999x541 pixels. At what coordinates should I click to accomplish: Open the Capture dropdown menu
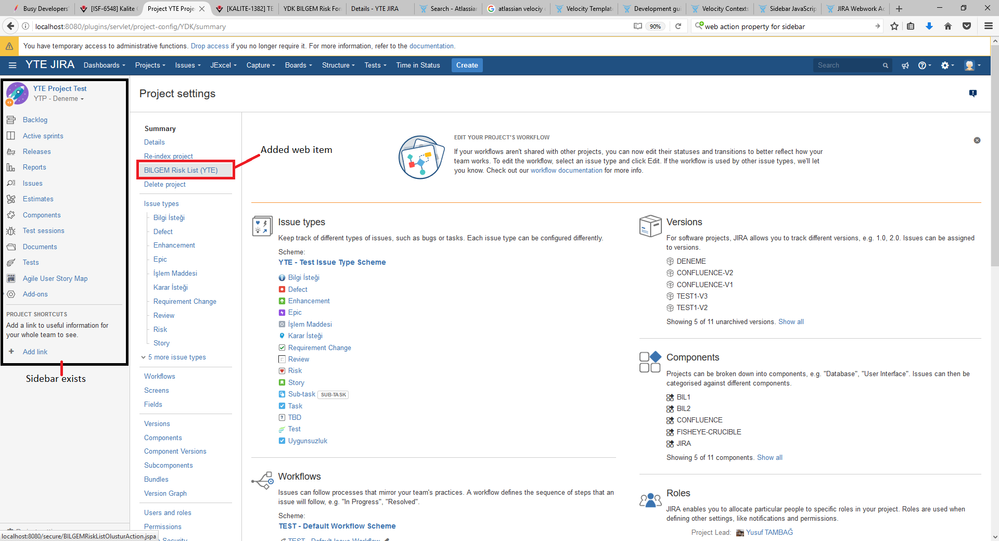(261, 66)
